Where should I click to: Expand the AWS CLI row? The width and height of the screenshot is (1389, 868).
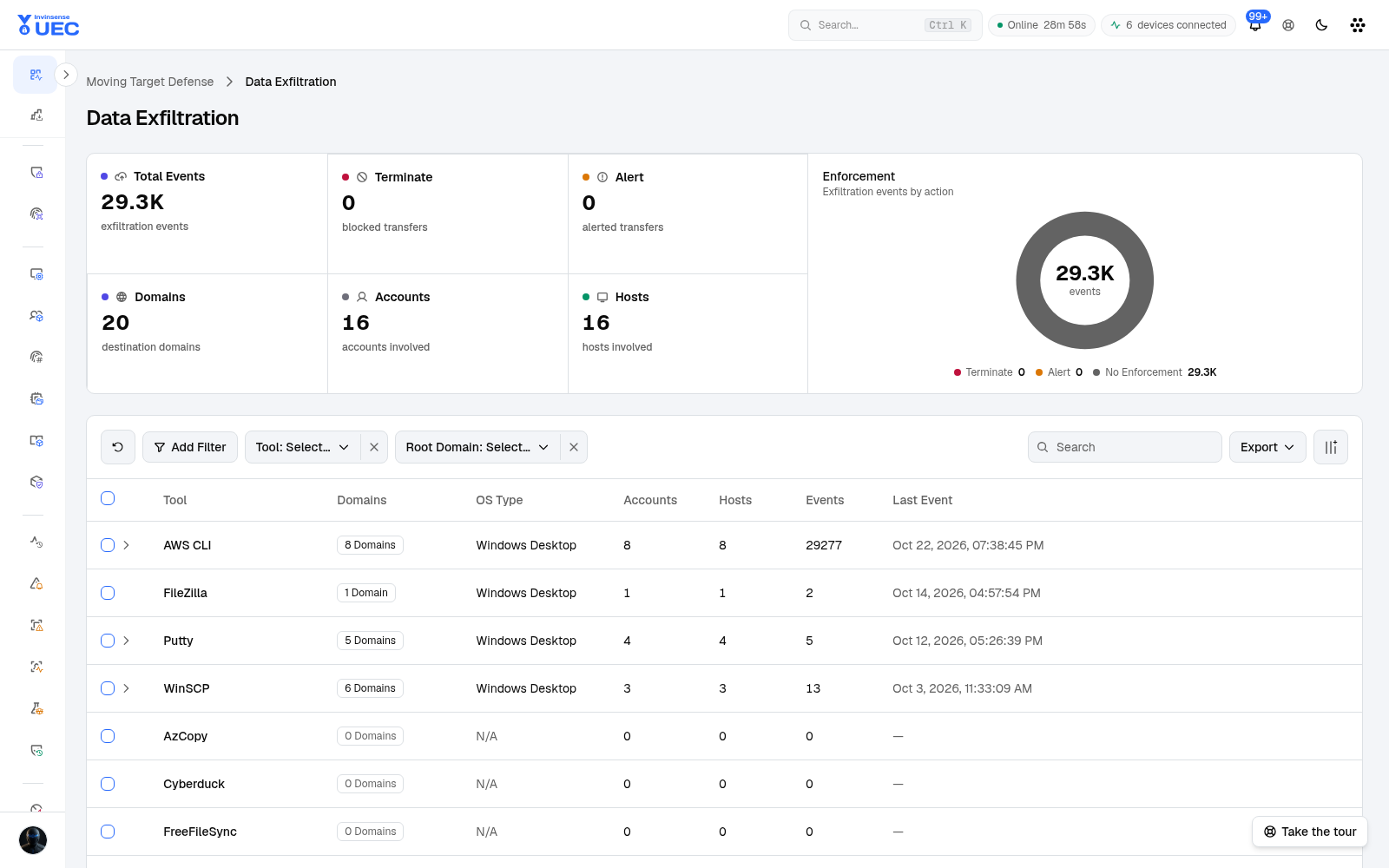point(127,545)
